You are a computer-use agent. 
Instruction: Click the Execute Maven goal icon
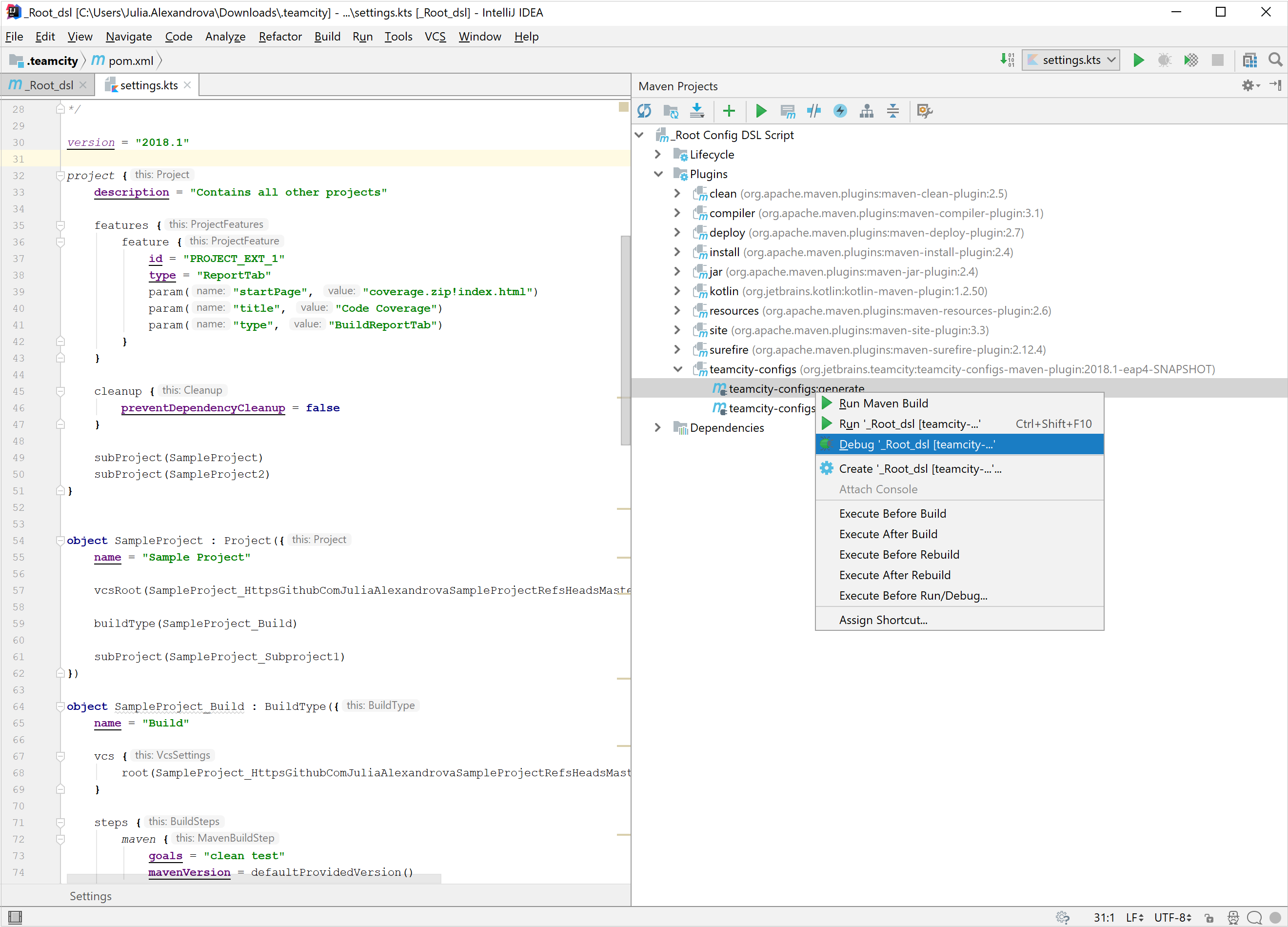(789, 111)
